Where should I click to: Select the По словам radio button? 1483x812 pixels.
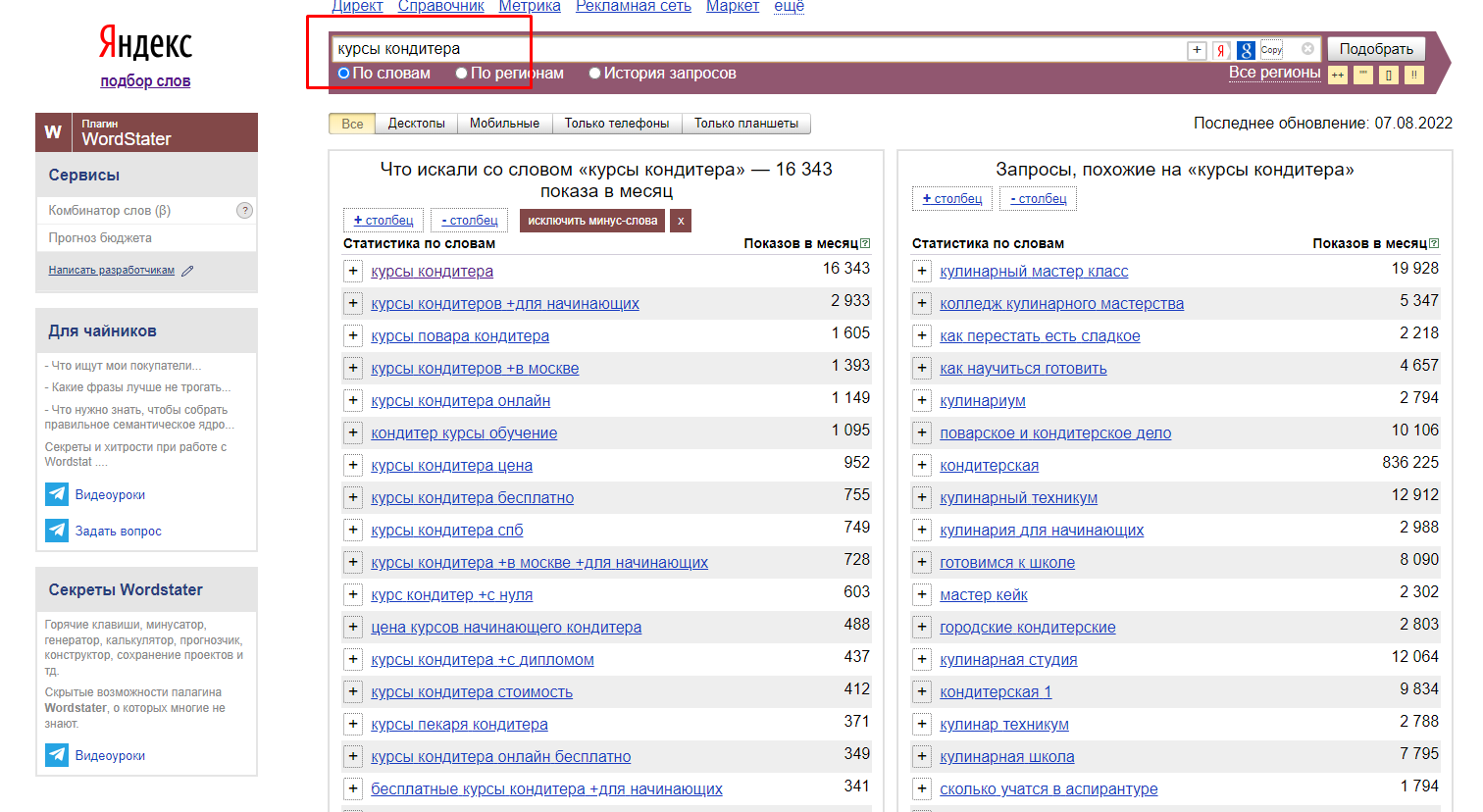pos(344,74)
